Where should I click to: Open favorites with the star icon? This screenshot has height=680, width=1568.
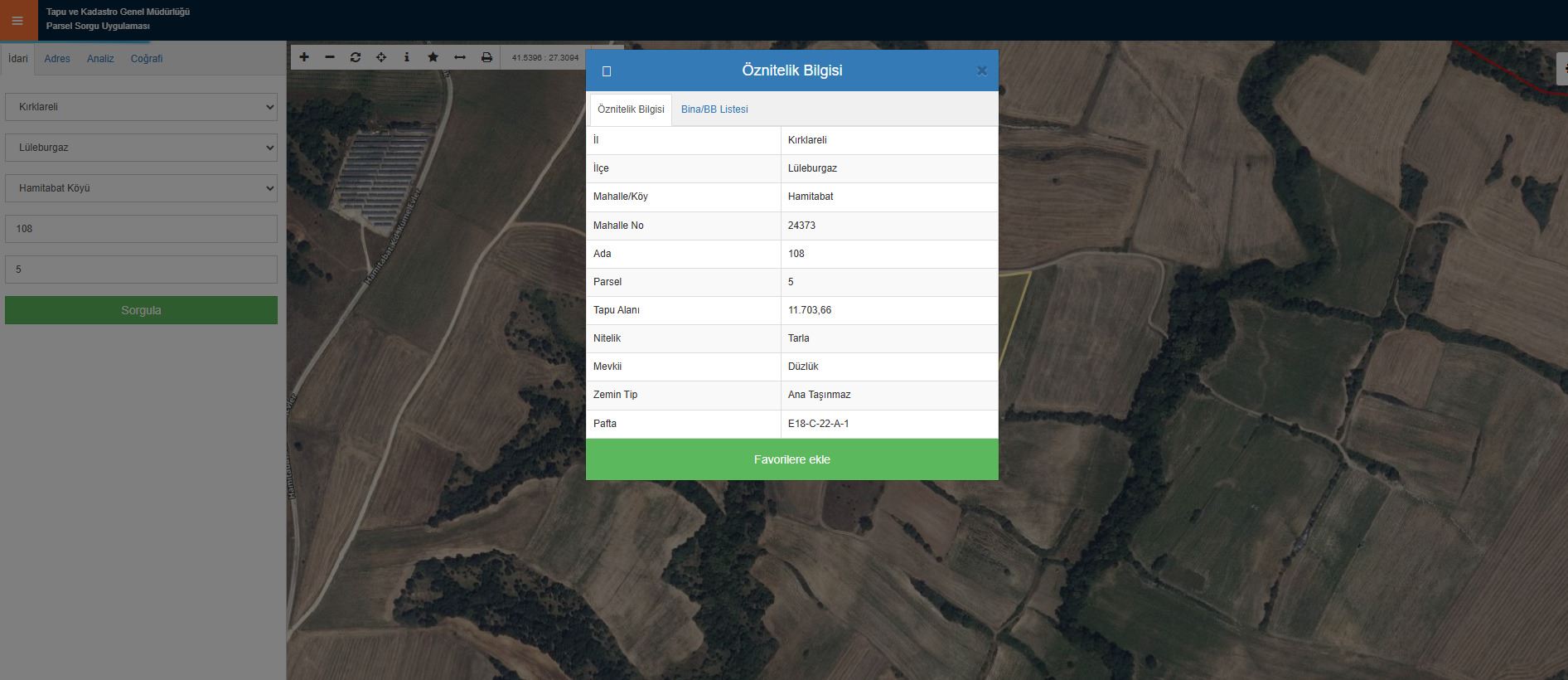[x=433, y=57]
